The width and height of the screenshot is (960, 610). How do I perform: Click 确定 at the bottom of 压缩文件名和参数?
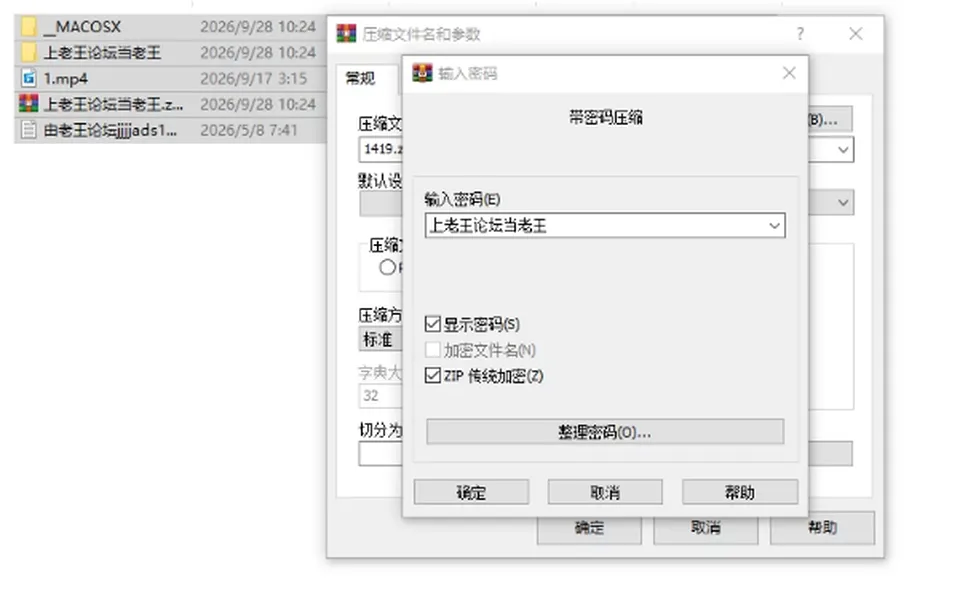(x=590, y=530)
